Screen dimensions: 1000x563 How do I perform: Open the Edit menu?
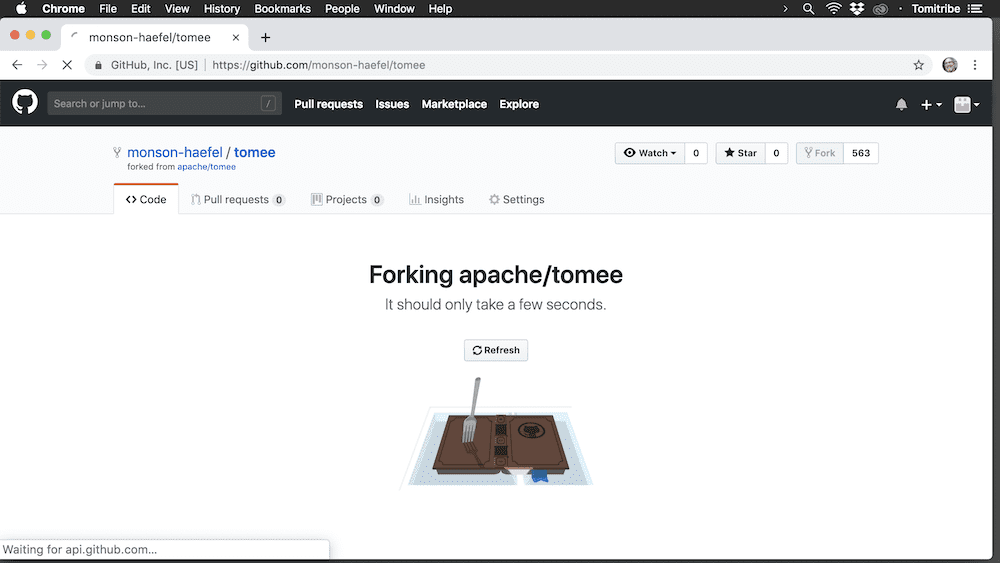[x=140, y=9]
